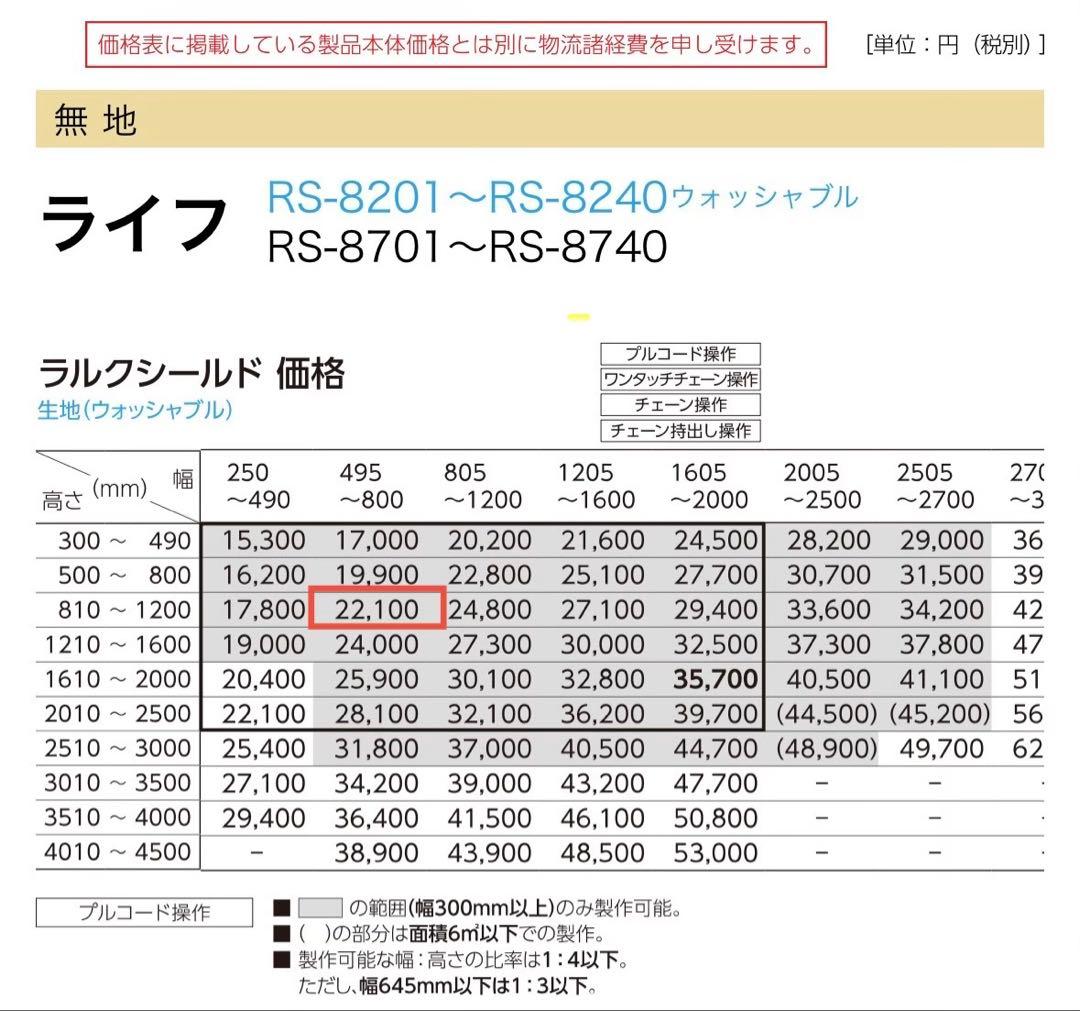Click the 2010~2500 height row label

coord(118,713)
